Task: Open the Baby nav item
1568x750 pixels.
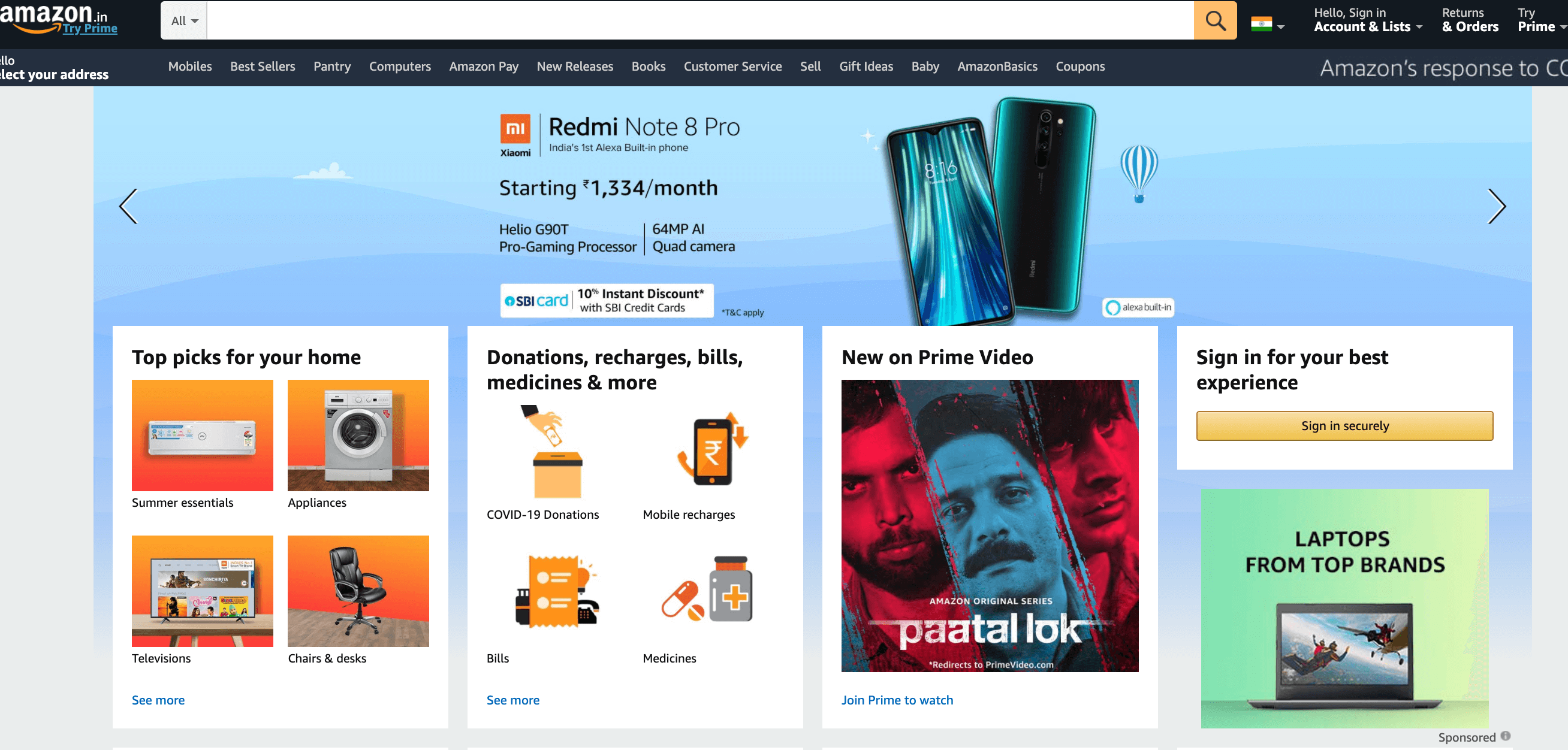Action: click(x=925, y=66)
